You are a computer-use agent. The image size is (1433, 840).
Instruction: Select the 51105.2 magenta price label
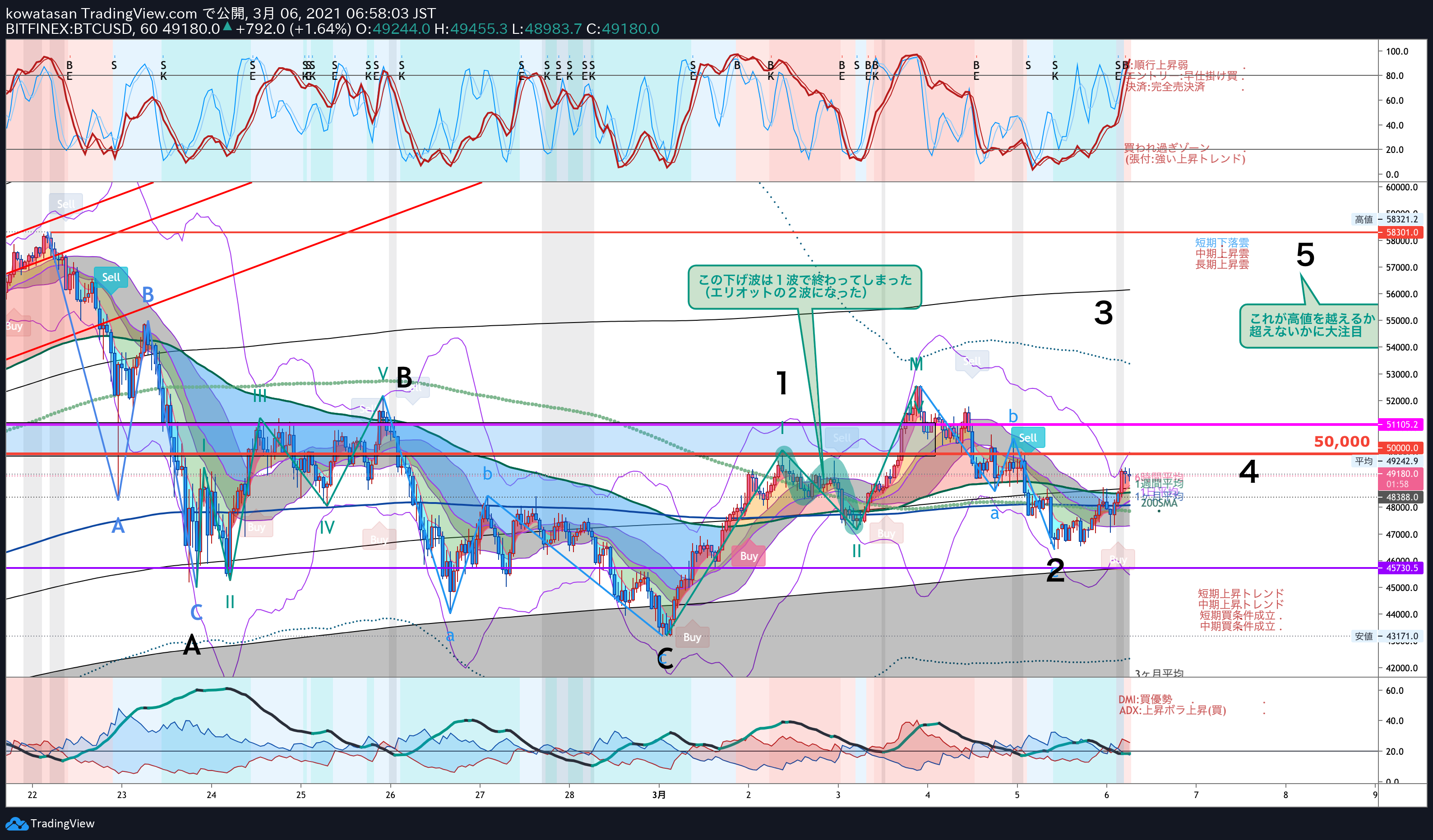point(1402,424)
